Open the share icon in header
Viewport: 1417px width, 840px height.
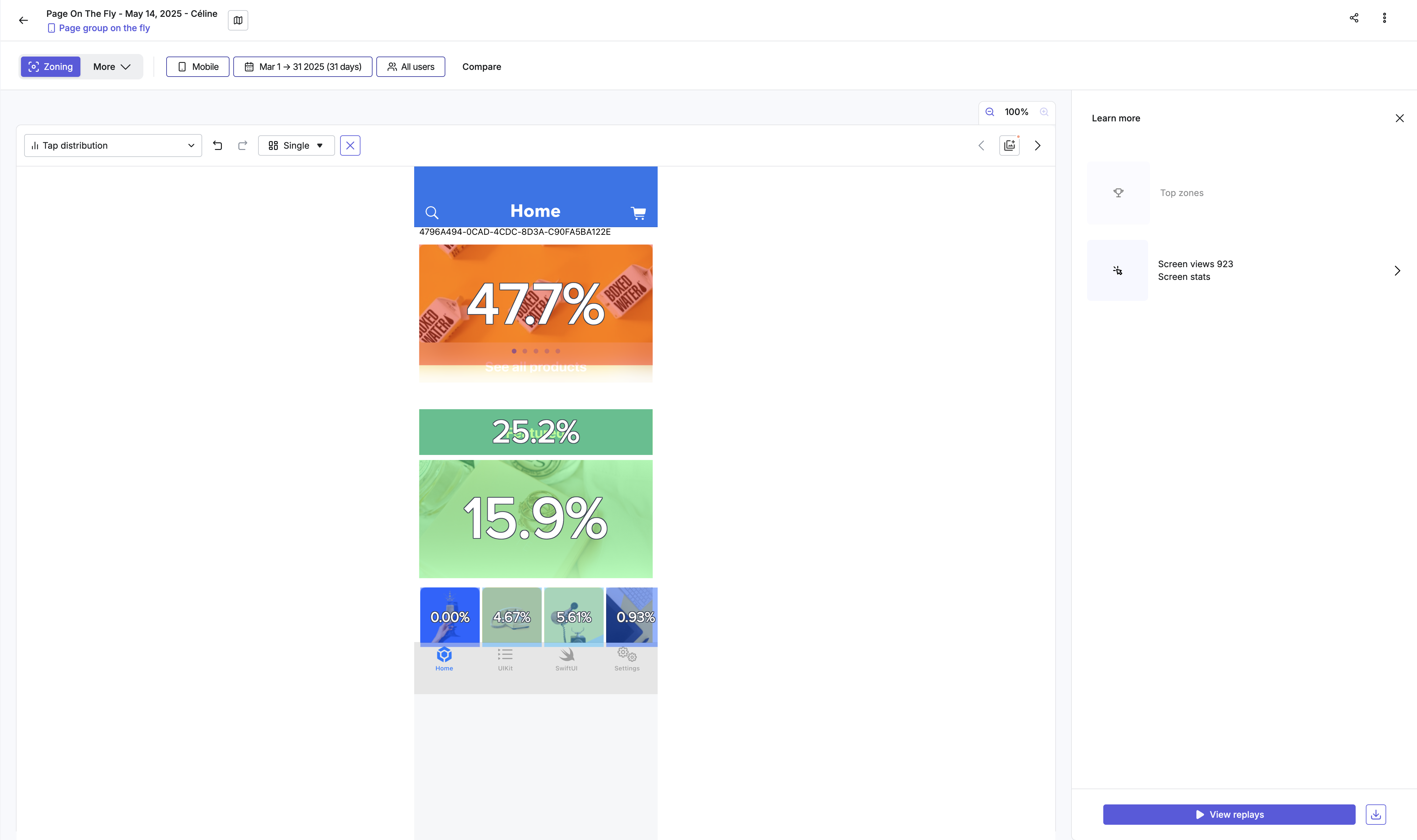(x=1353, y=18)
